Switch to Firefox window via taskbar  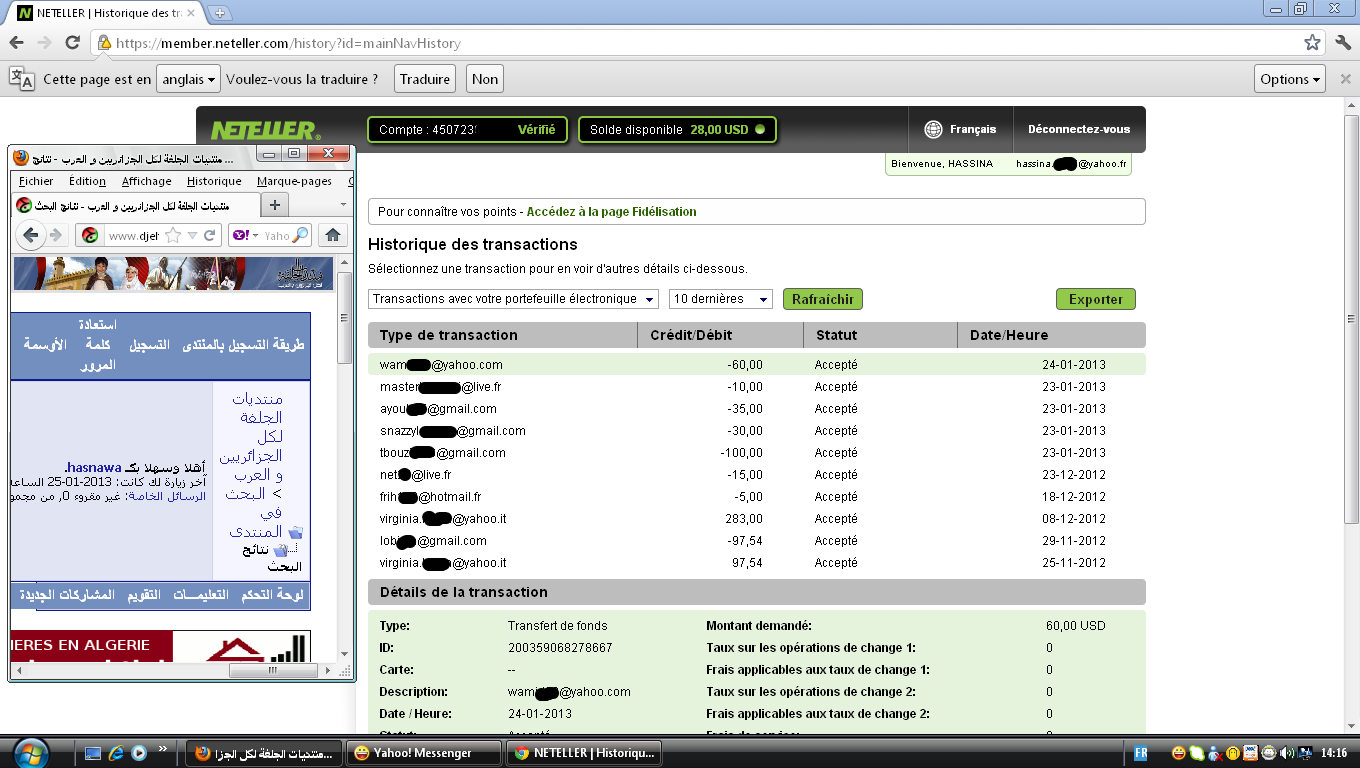pyautogui.click(x=265, y=753)
